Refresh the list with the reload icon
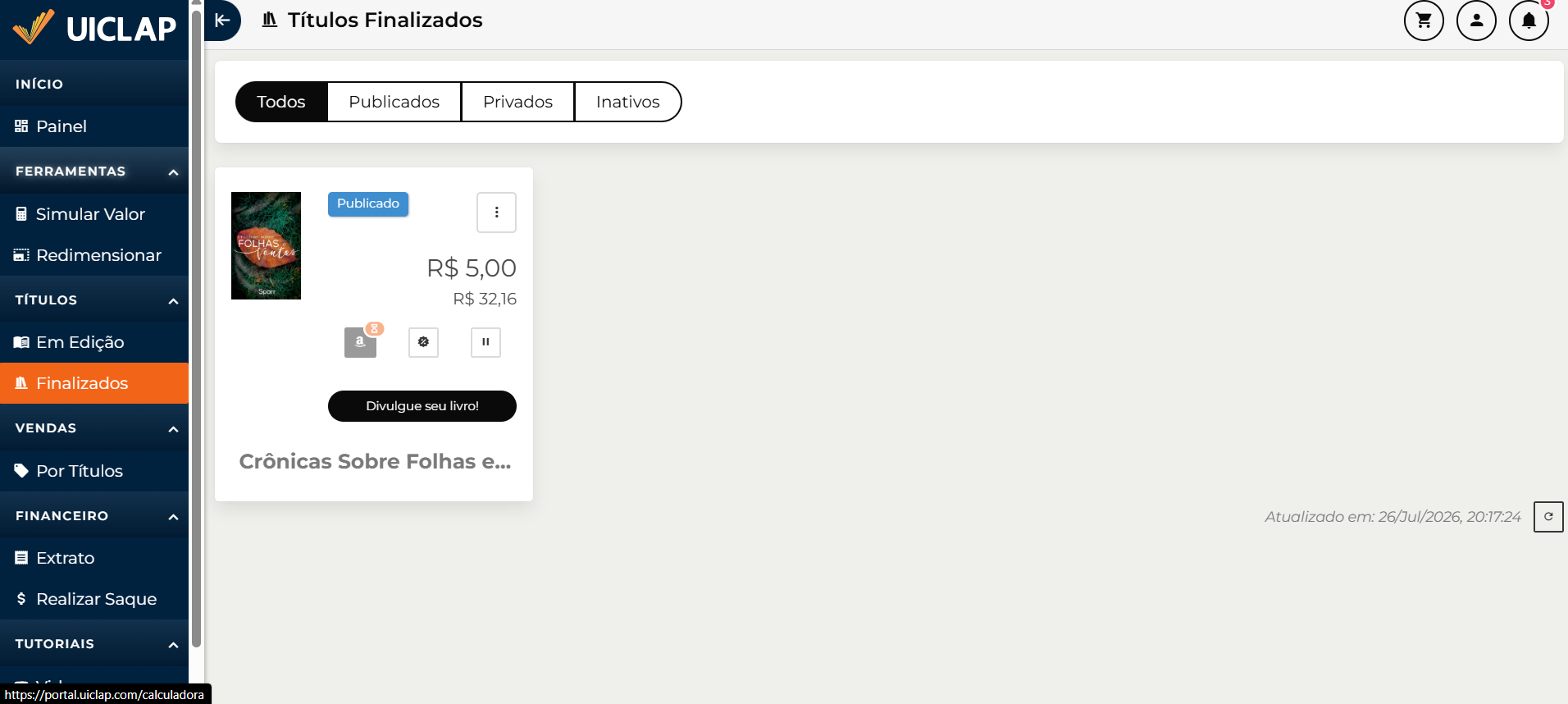1568x704 pixels. (x=1548, y=517)
